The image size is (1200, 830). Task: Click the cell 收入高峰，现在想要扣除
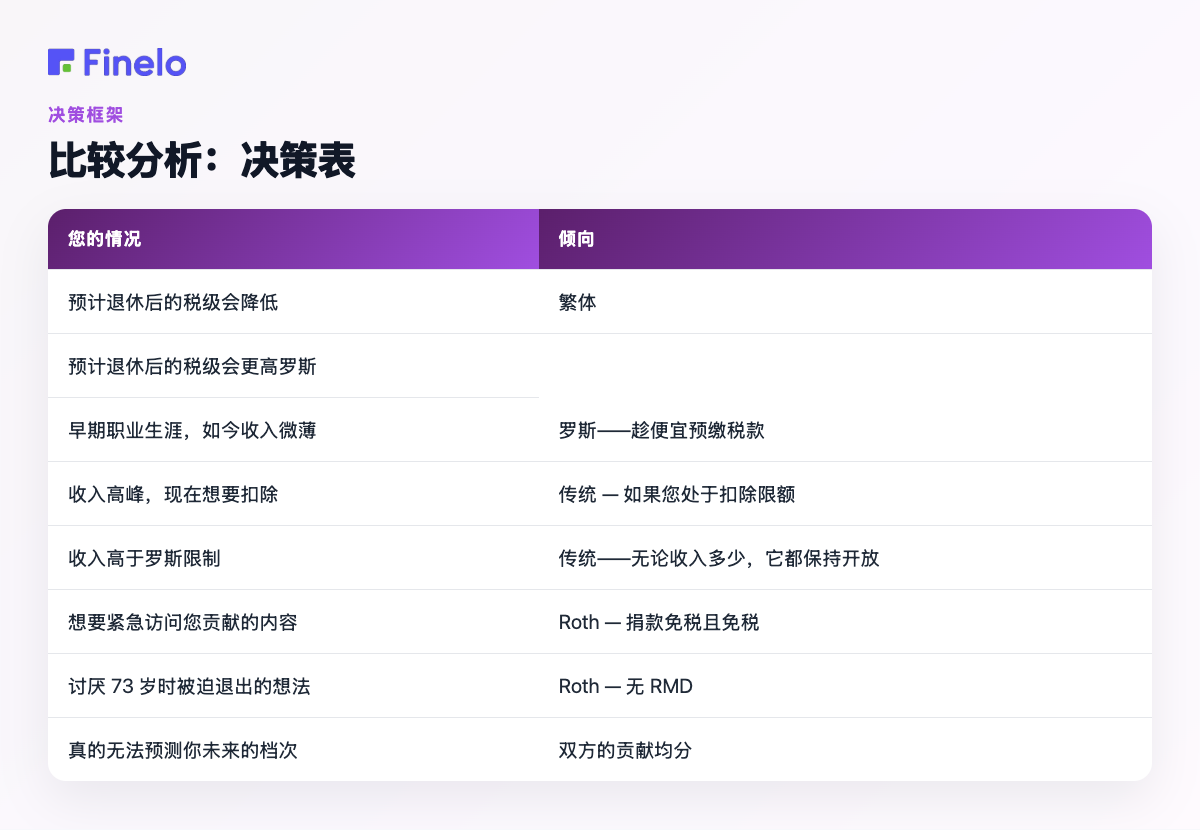pos(293,494)
